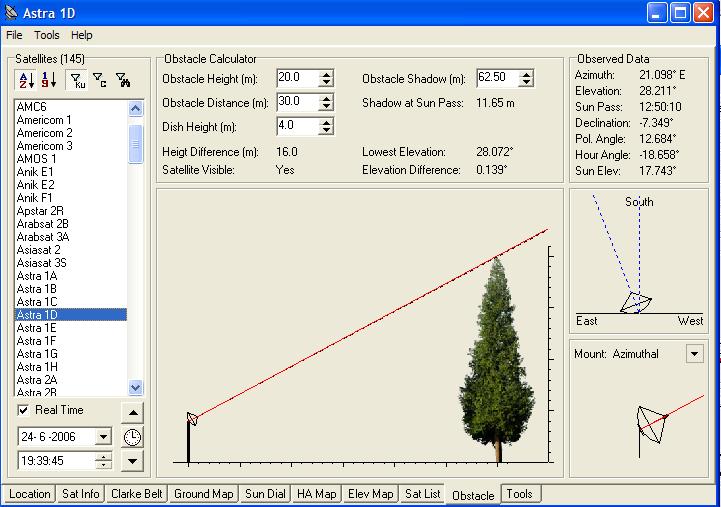Image resolution: width=721 pixels, height=507 pixels.
Task: Open the File menu
Action: pos(14,35)
